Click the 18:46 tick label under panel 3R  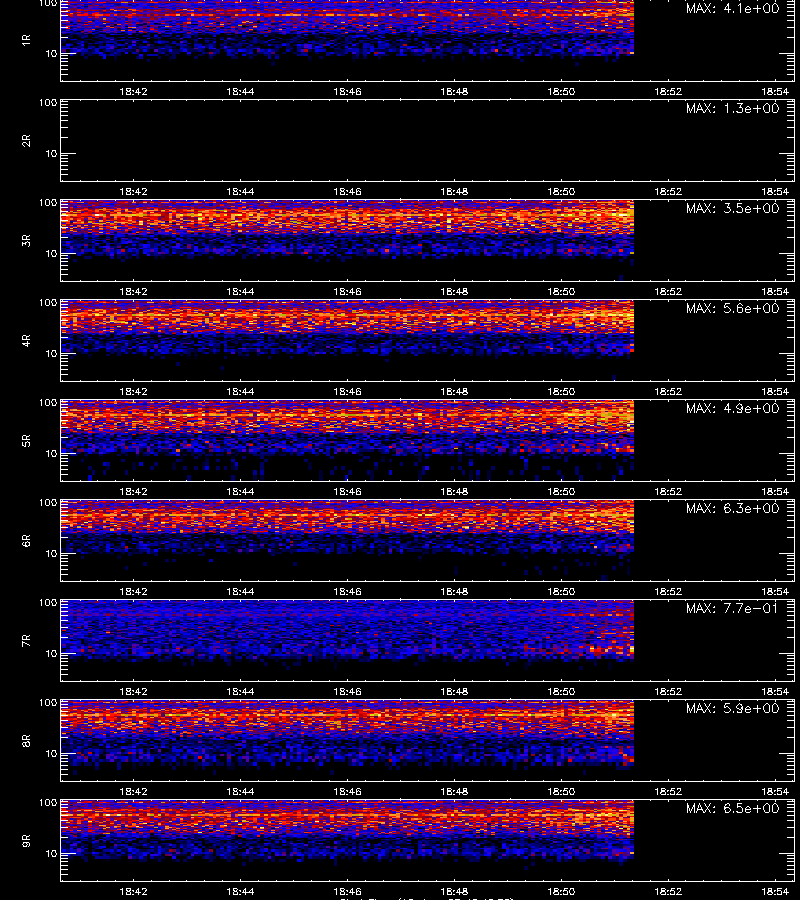[x=347, y=292]
